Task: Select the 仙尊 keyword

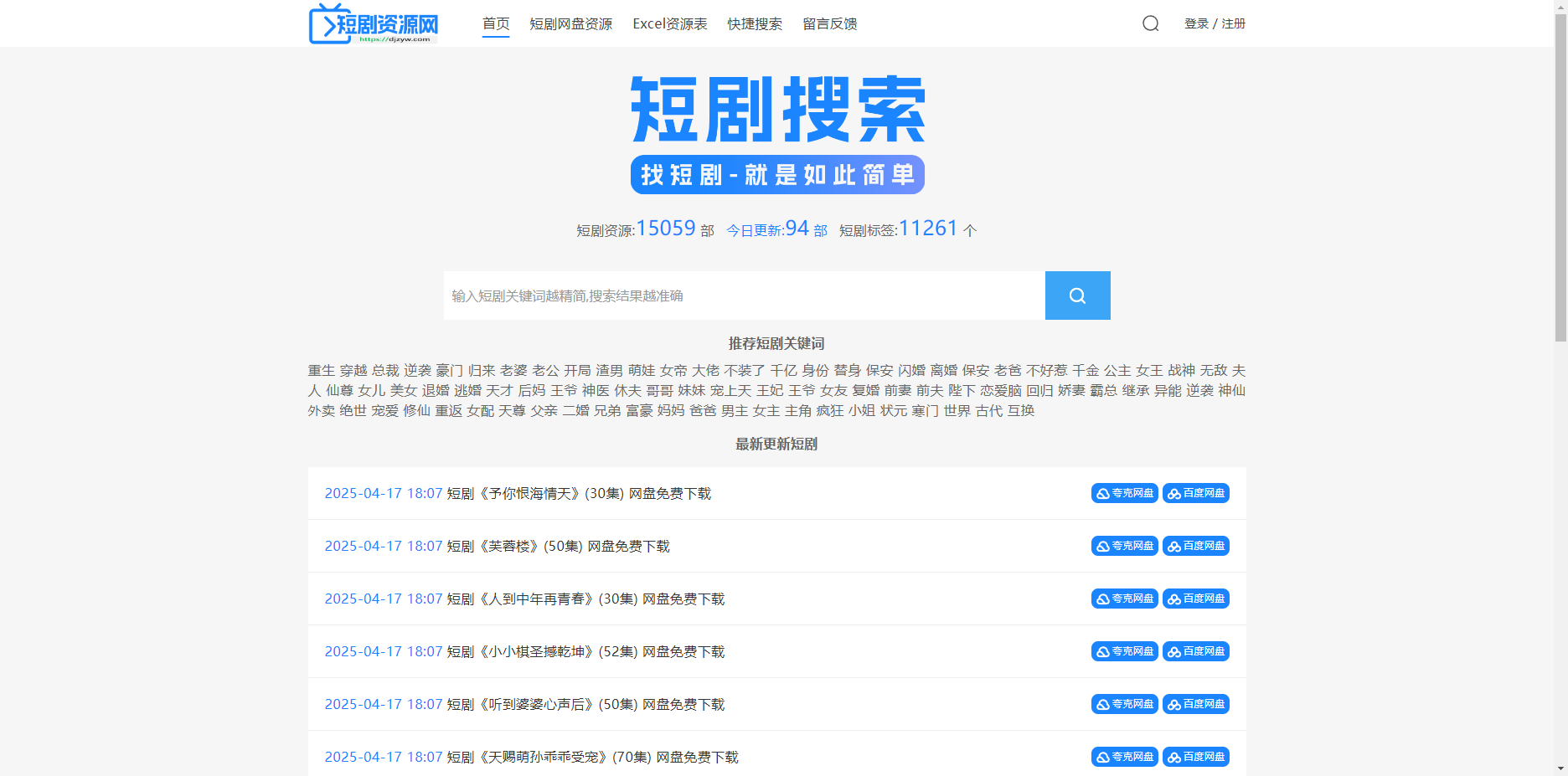Action: (339, 390)
